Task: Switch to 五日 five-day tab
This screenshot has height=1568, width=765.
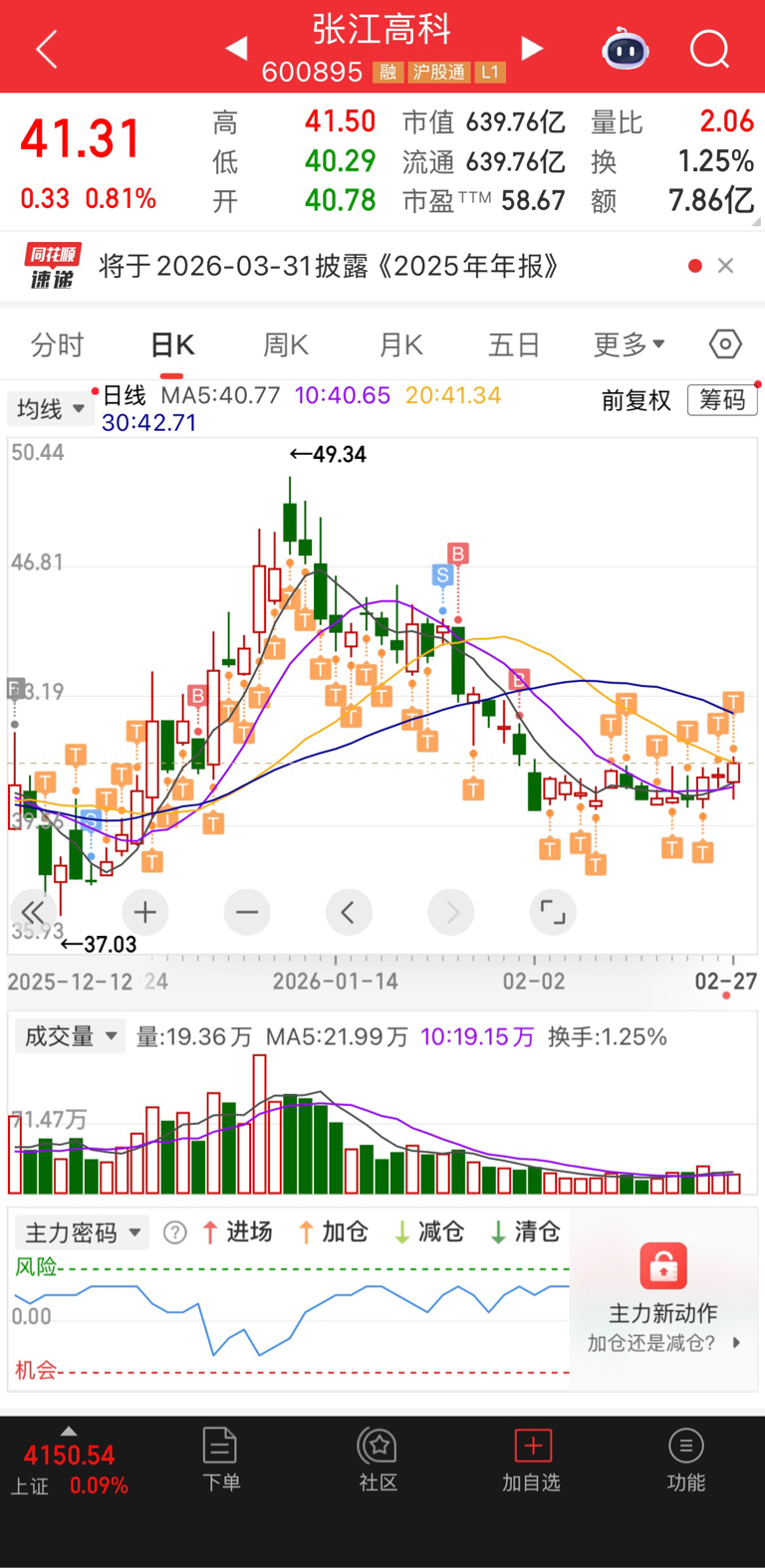Action: [514, 345]
